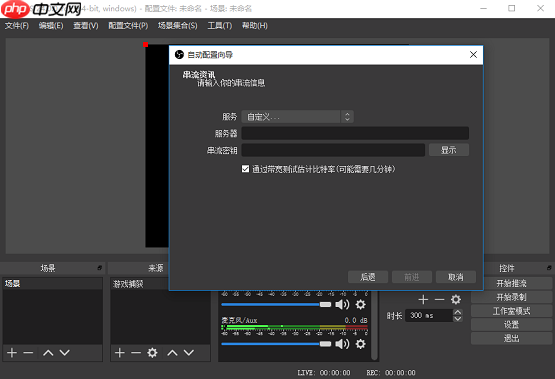Click 开始录制 to start recording
This screenshot has width=555, height=379.
pyautogui.click(x=511, y=297)
